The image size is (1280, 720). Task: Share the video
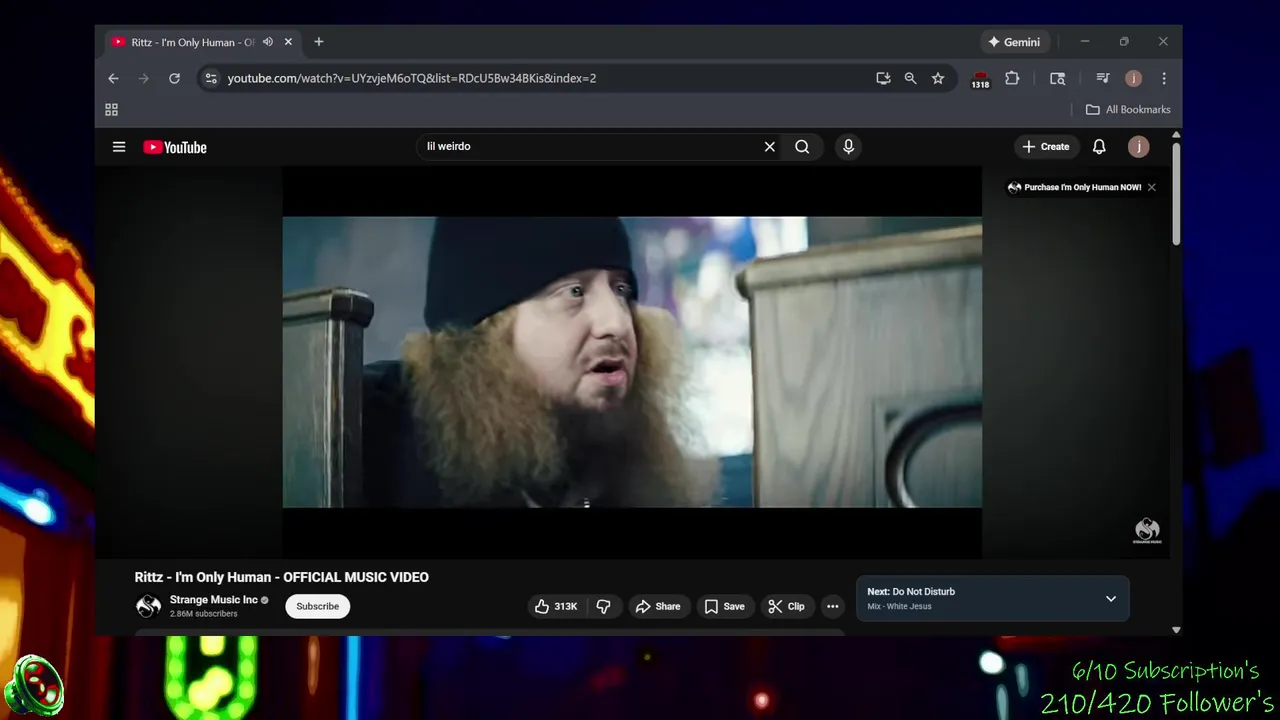click(x=658, y=606)
